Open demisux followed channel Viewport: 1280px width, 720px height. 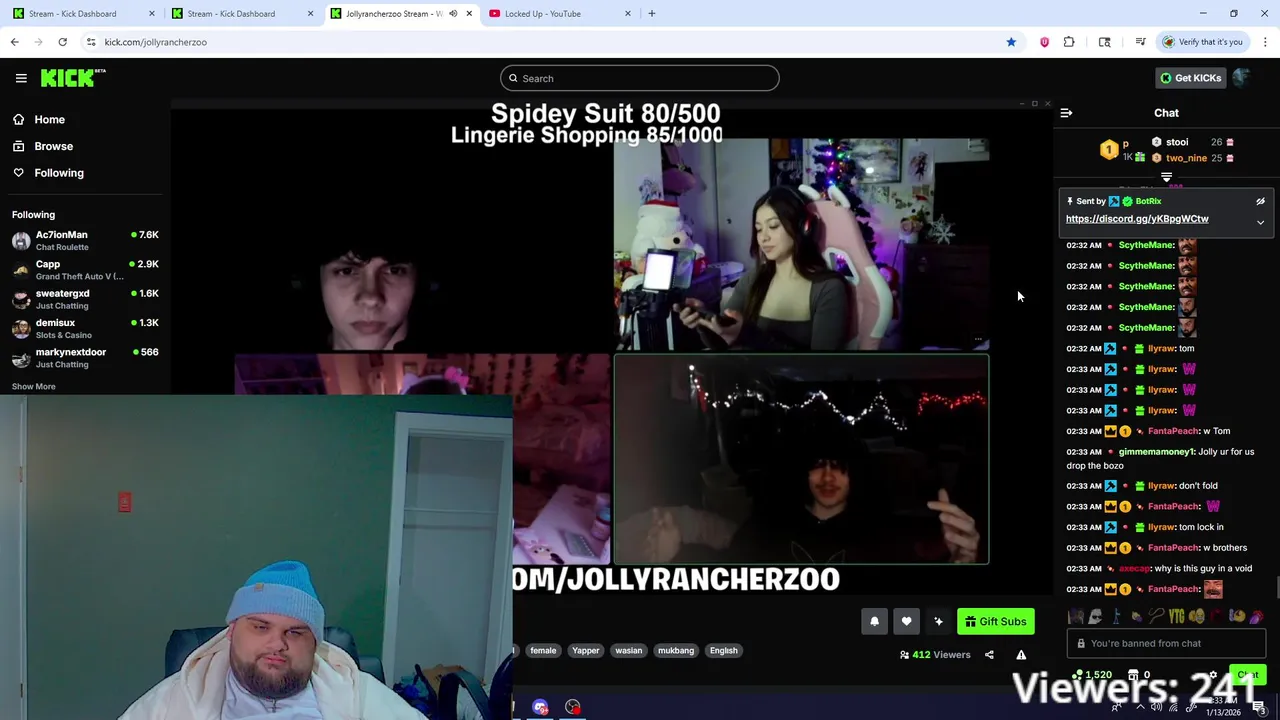85,328
